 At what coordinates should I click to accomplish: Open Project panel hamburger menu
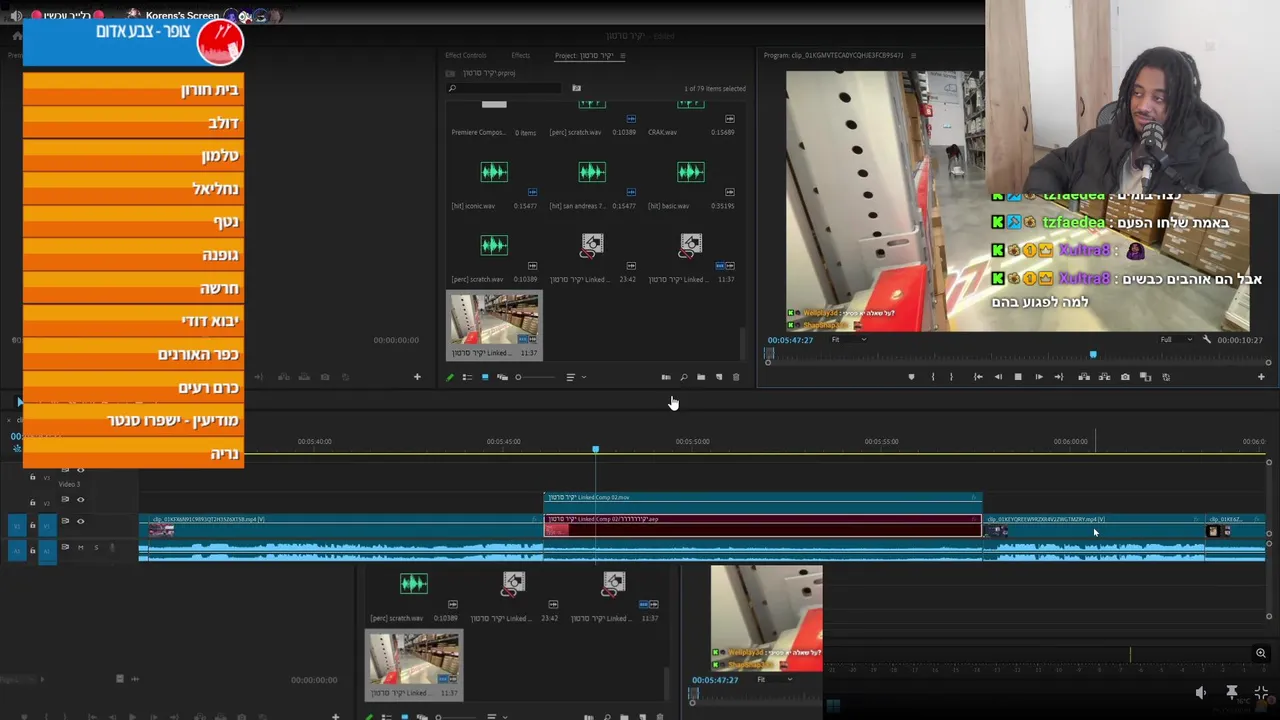pyautogui.click(x=622, y=55)
